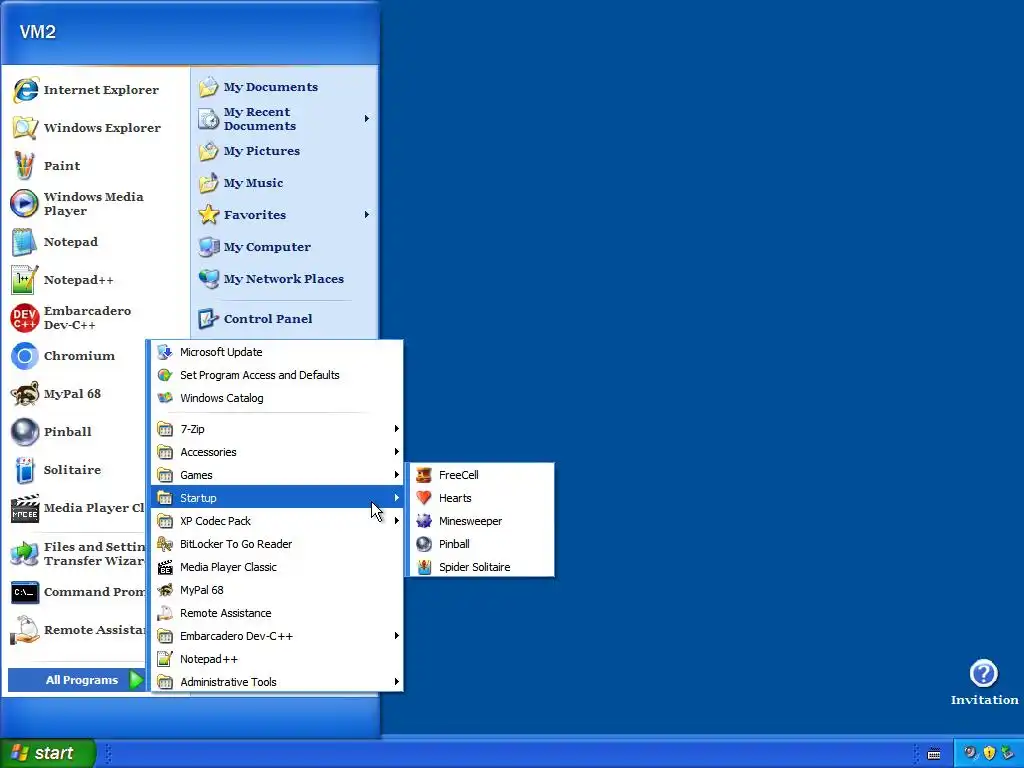Launch FreeCell from the Games submenu

click(481, 475)
